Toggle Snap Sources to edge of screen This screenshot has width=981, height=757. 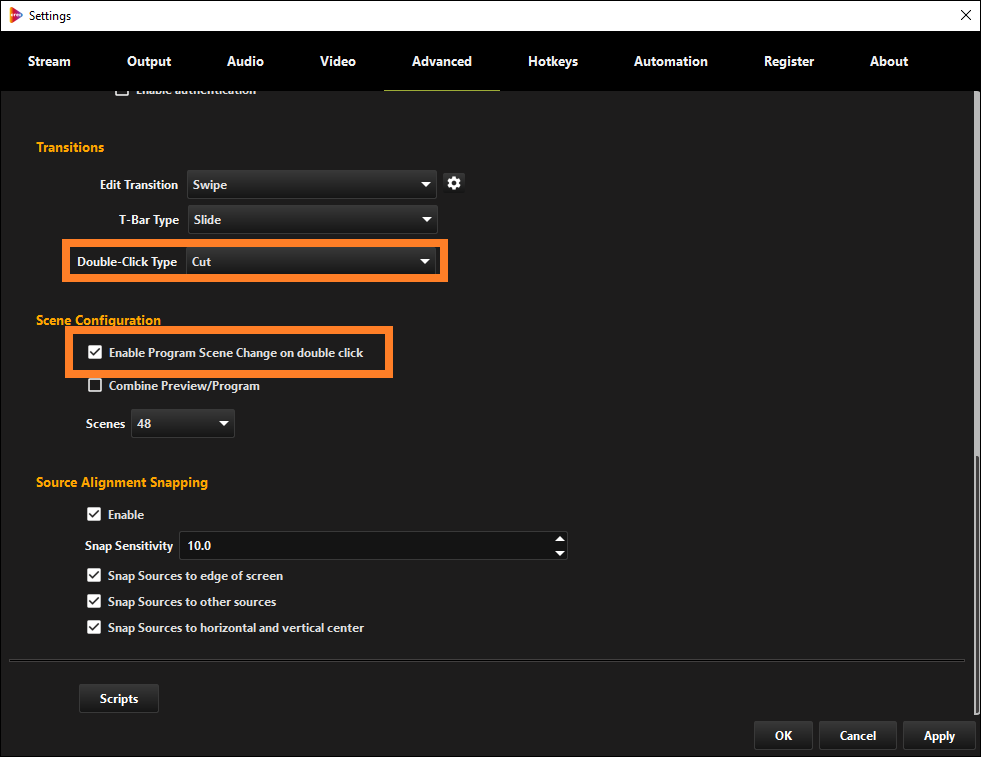pos(94,576)
